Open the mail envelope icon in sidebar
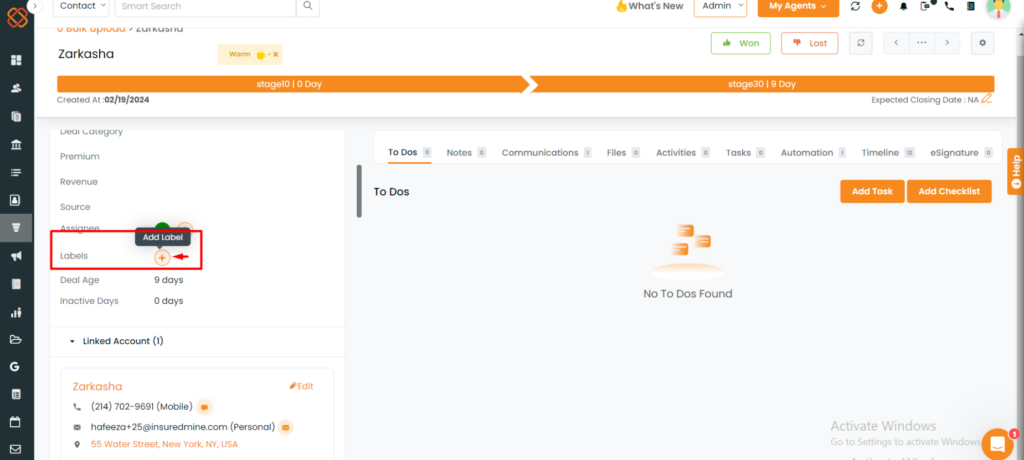Viewport: 1024px width, 460px height. pyautogui.click(x=16, y=450)
